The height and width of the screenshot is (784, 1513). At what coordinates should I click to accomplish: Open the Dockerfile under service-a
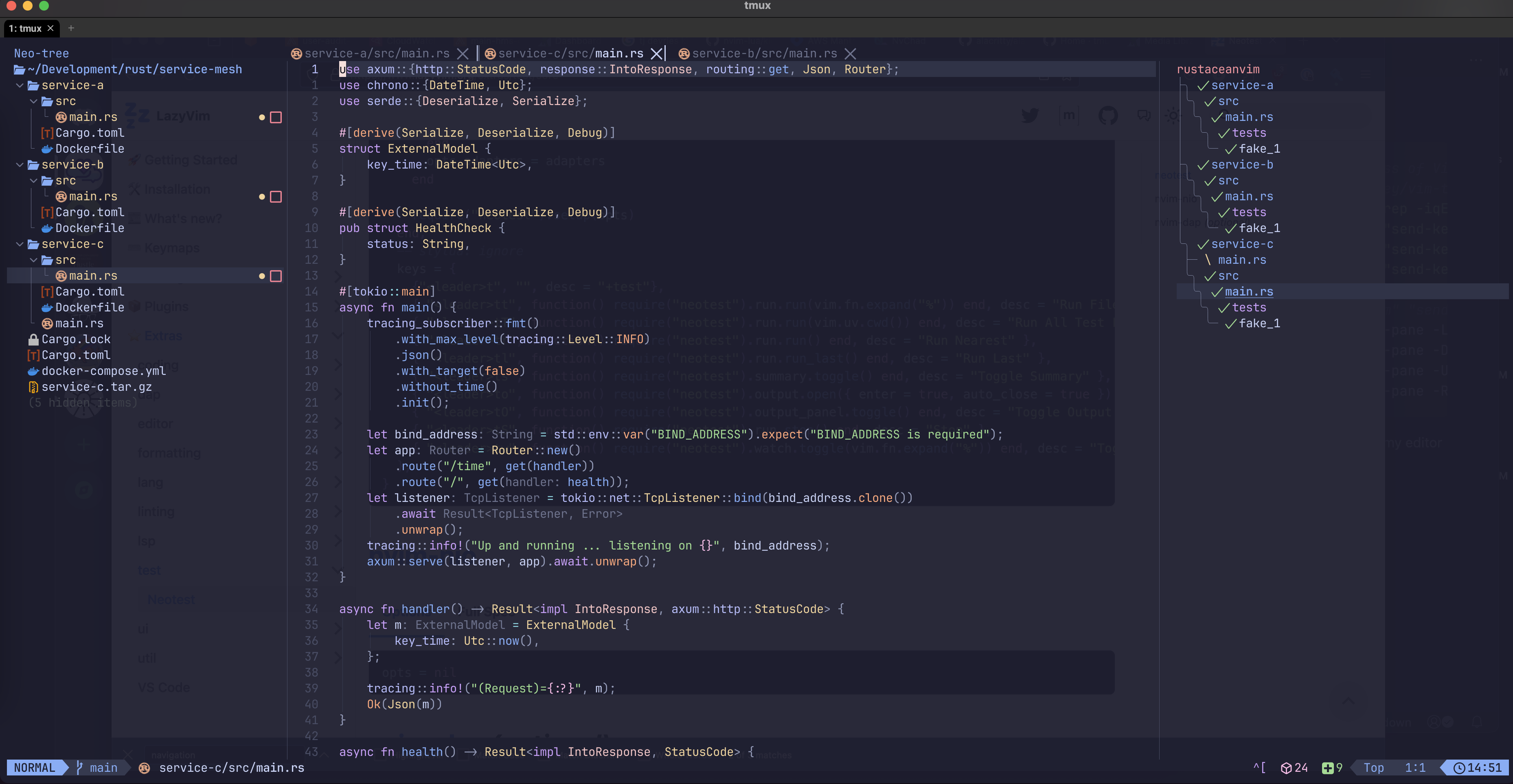(x=89, y=149)
